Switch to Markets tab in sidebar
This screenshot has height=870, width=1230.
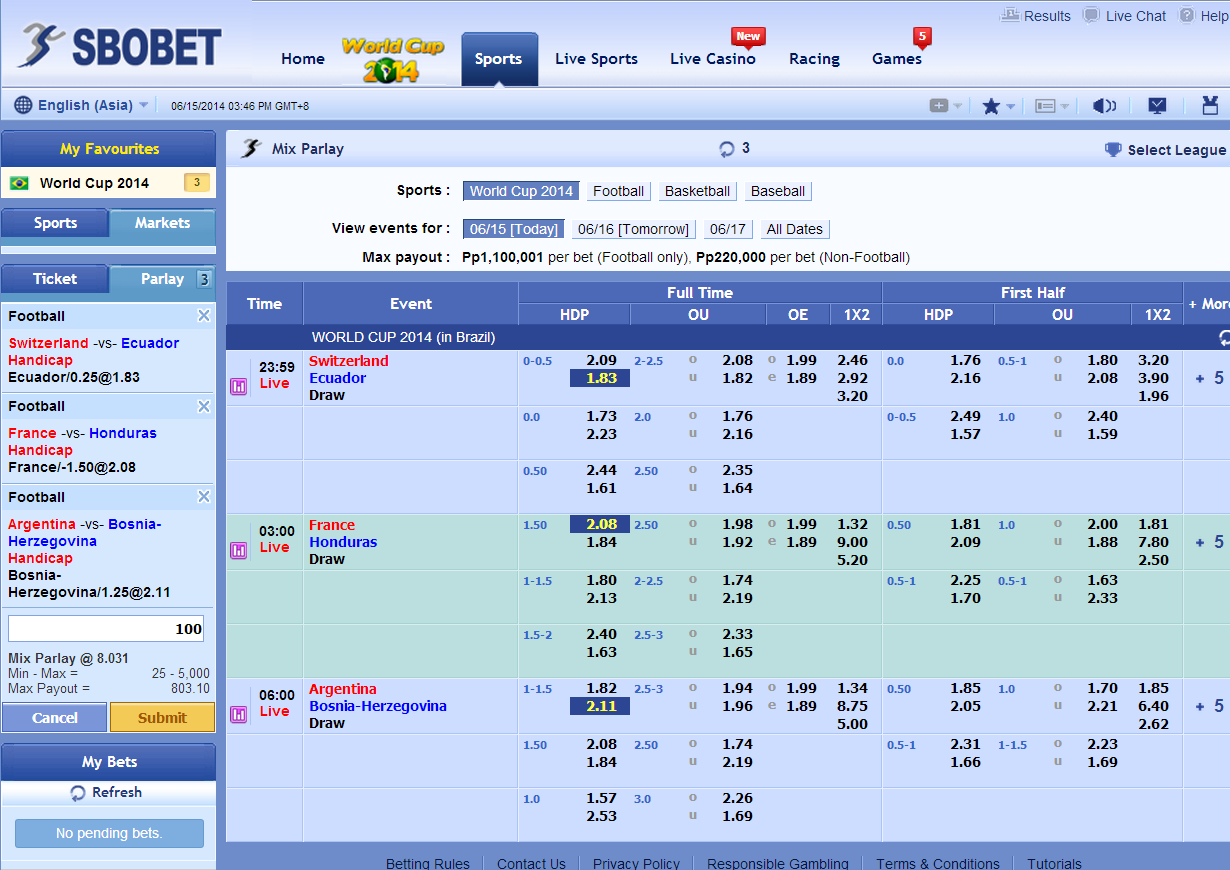pyautogui.click(x=162, y=223)
